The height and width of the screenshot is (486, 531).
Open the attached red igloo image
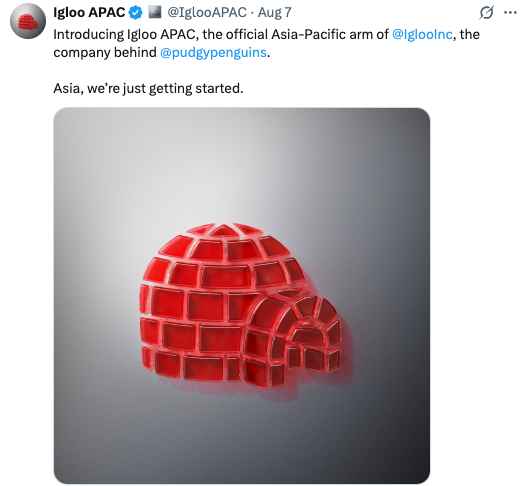[242, 296]
